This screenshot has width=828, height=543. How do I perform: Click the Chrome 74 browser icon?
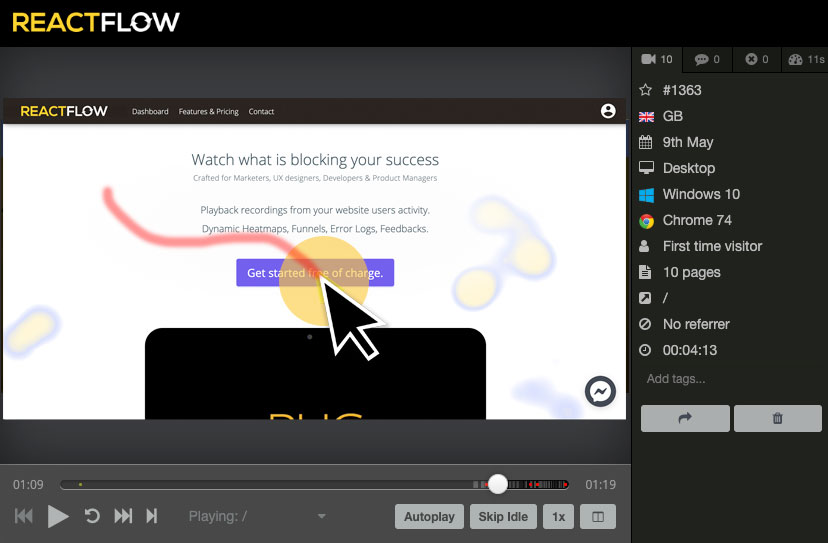646,221
